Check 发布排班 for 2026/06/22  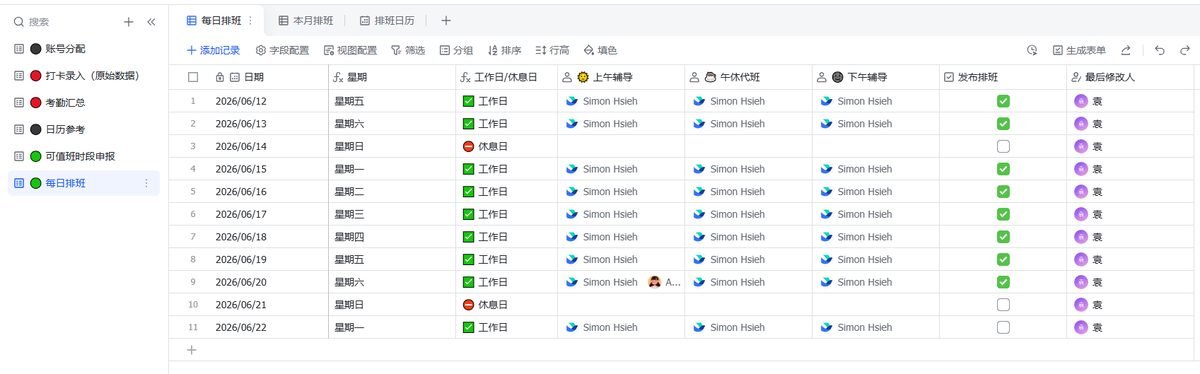point(1003,327)
